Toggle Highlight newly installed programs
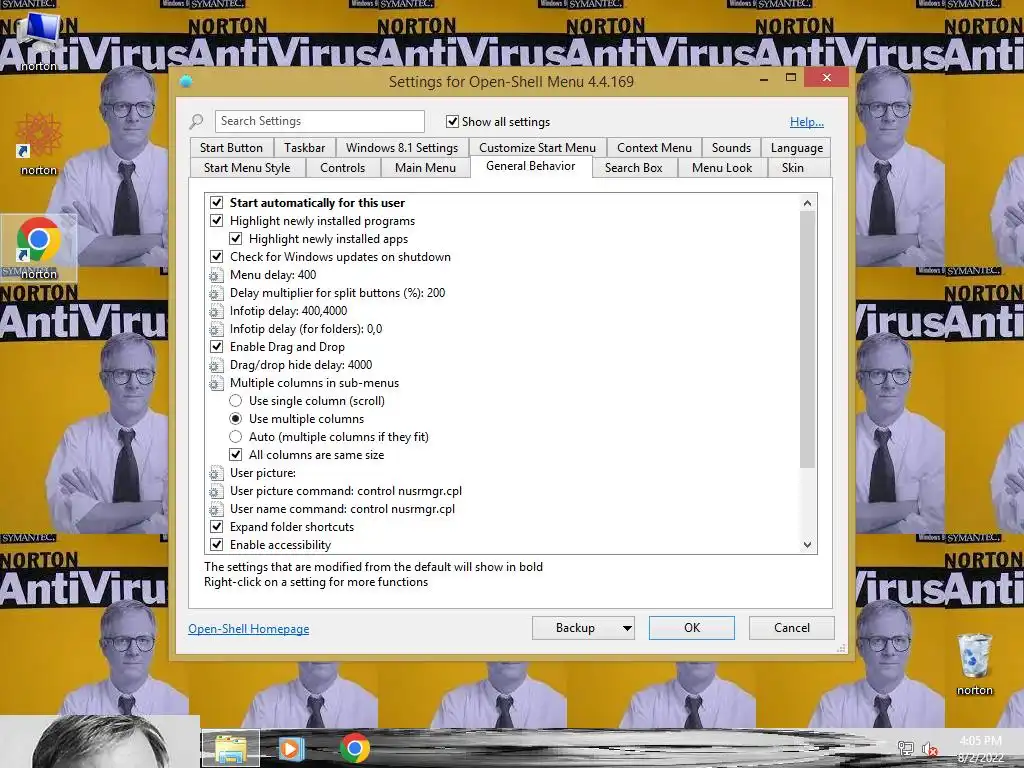The width and height of the screenshot is (1024, 768). (217, 221)
